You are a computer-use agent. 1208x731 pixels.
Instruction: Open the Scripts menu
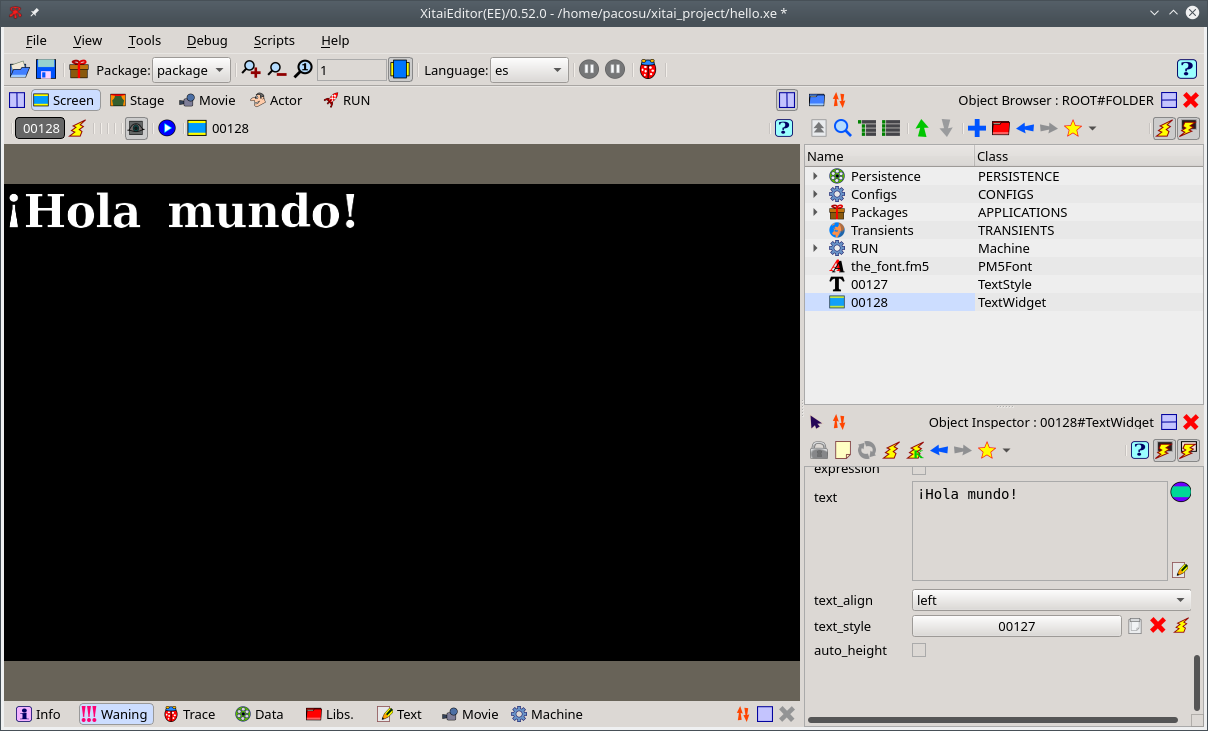274,40
